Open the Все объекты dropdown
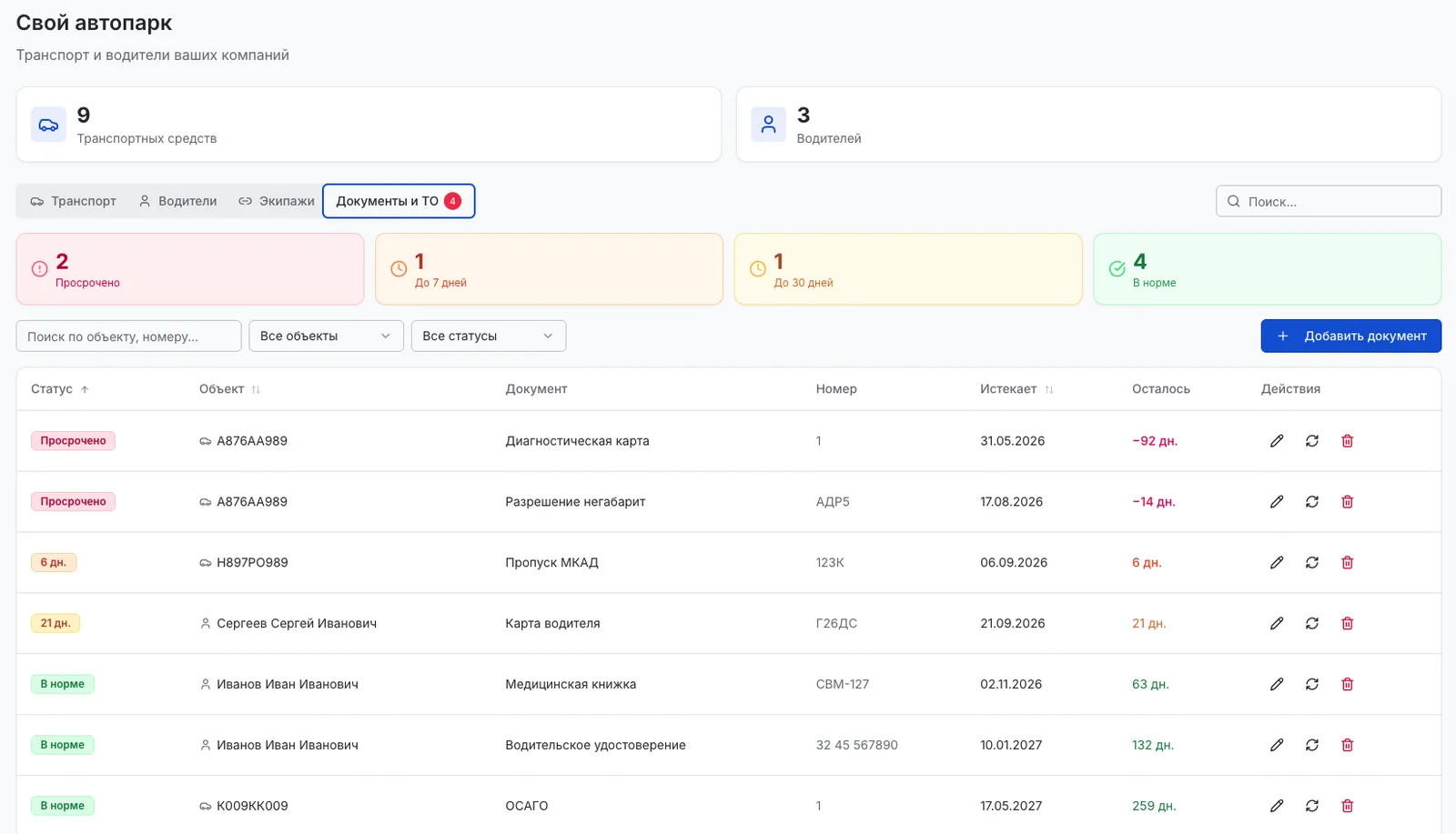The height and width of the screenshot is (834, 1456). click(x=326, y=336)
